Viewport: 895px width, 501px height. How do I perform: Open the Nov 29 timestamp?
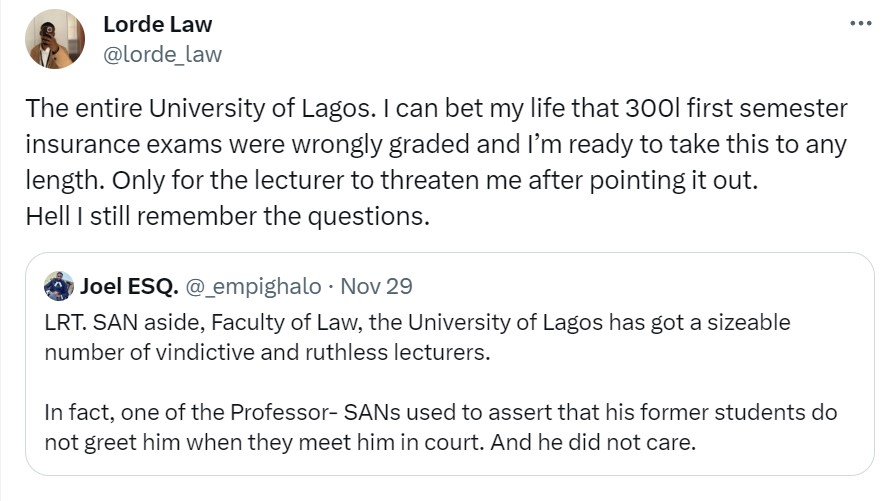(376, 287)
